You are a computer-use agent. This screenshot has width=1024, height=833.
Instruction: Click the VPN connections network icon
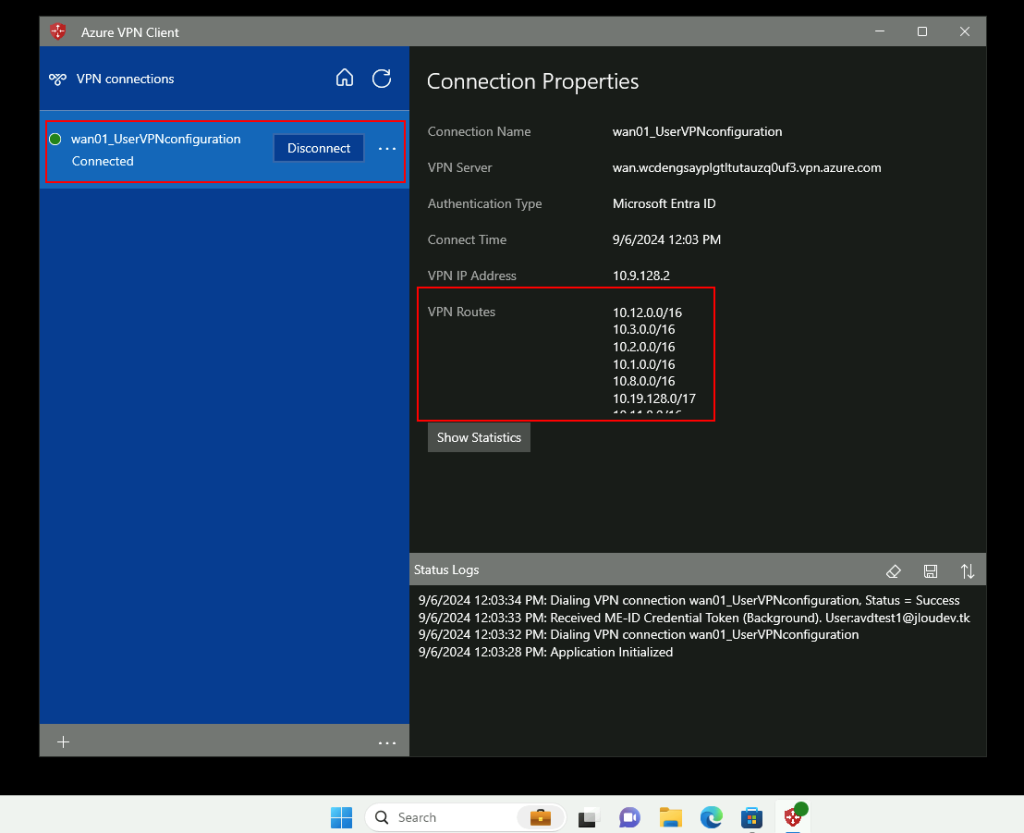[57, 79]
